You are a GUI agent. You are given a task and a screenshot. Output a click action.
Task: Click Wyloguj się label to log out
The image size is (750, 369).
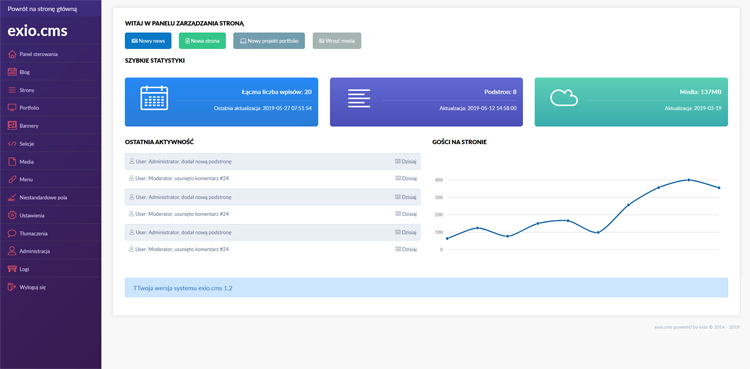coord(33,287)
